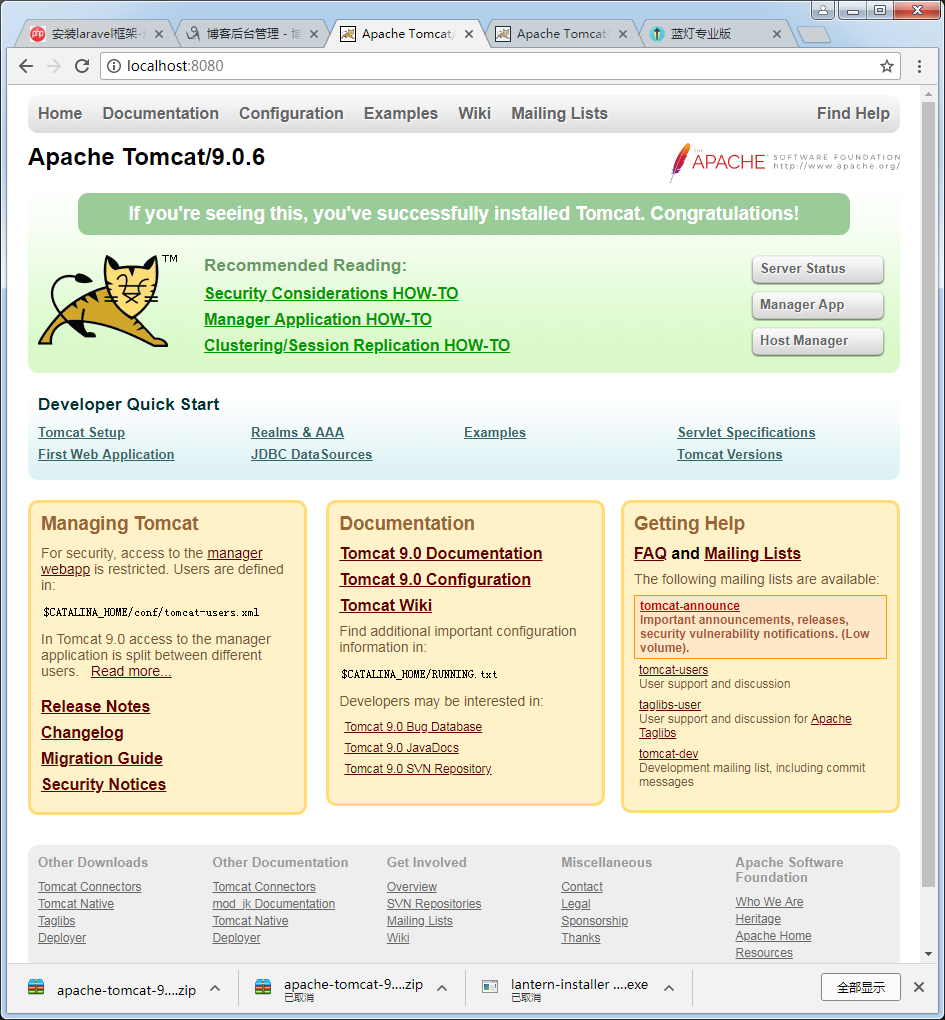Image resolution: width=945 pixels, height=1020 pixels.
Task: Open the Release Notes link
Action: tap(96, 706)
